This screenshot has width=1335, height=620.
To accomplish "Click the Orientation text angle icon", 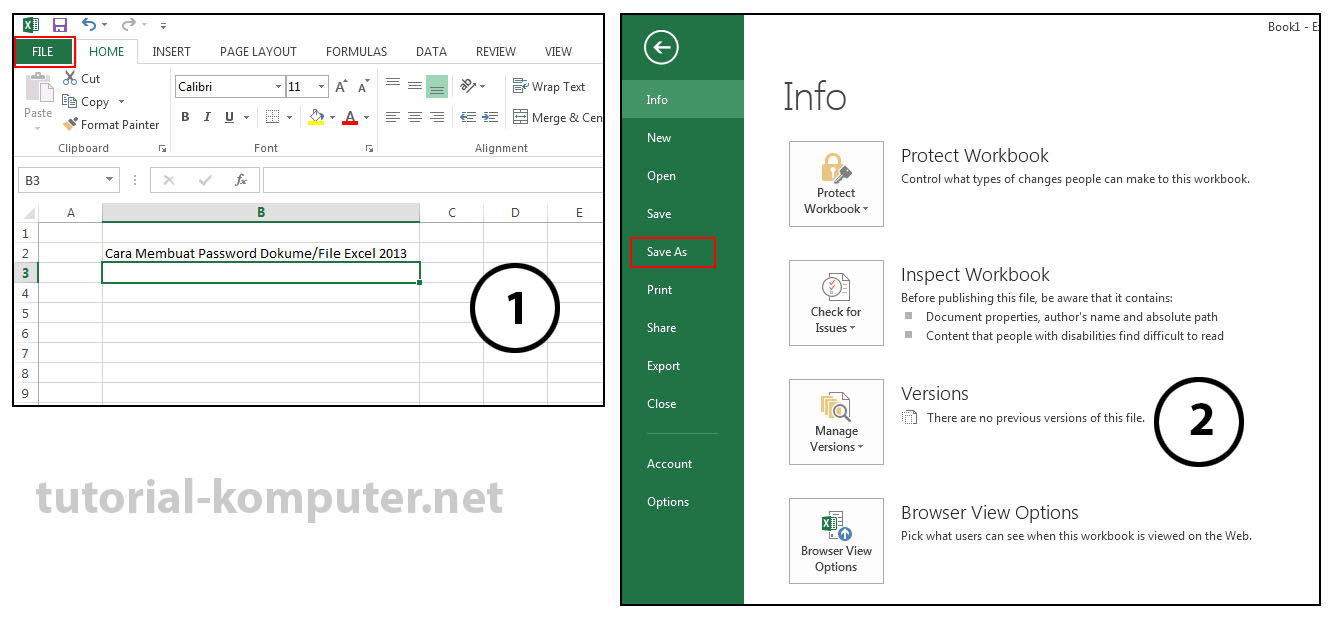I will coord(467,86).
